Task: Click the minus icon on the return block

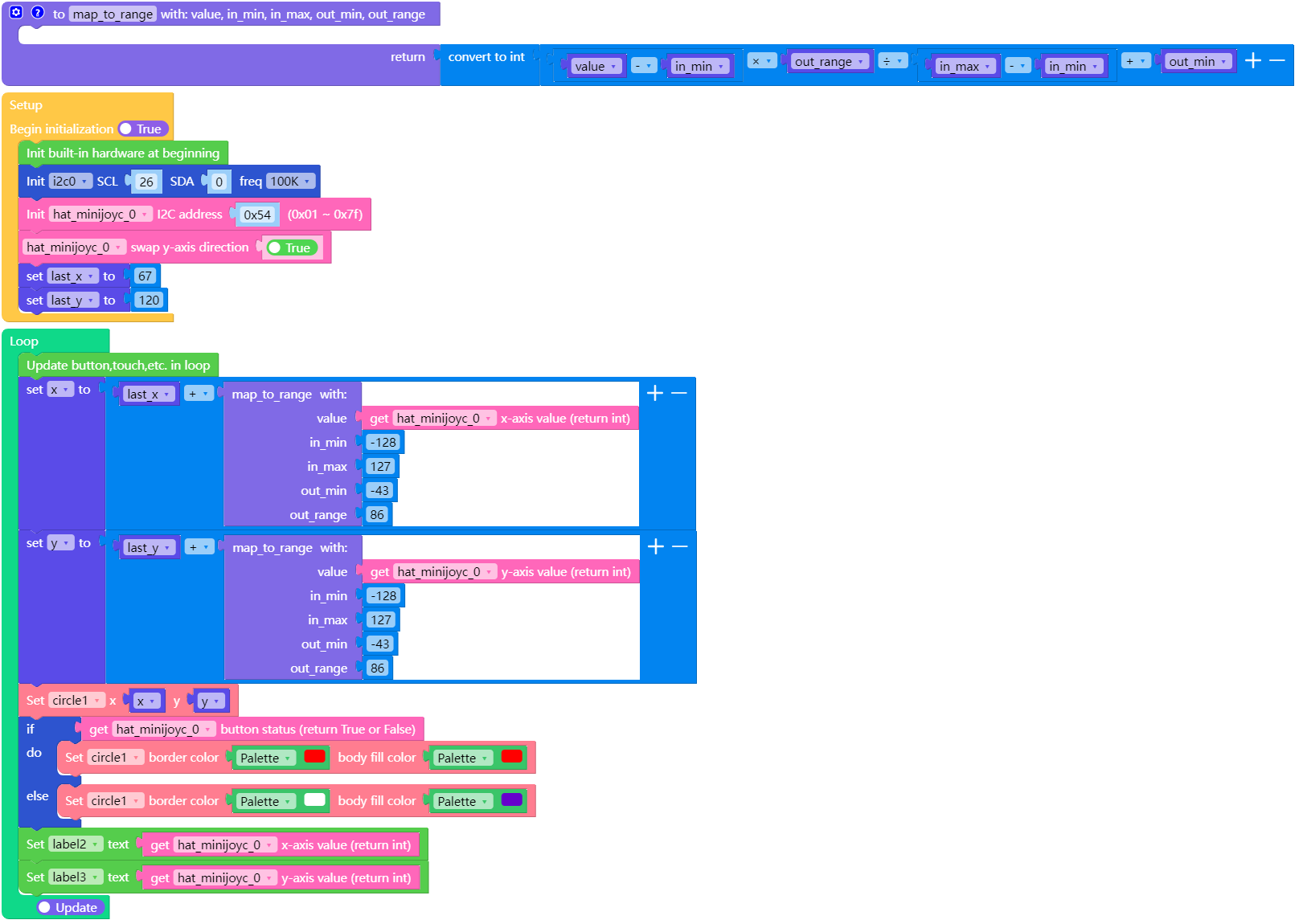Action: point(1276,60)
